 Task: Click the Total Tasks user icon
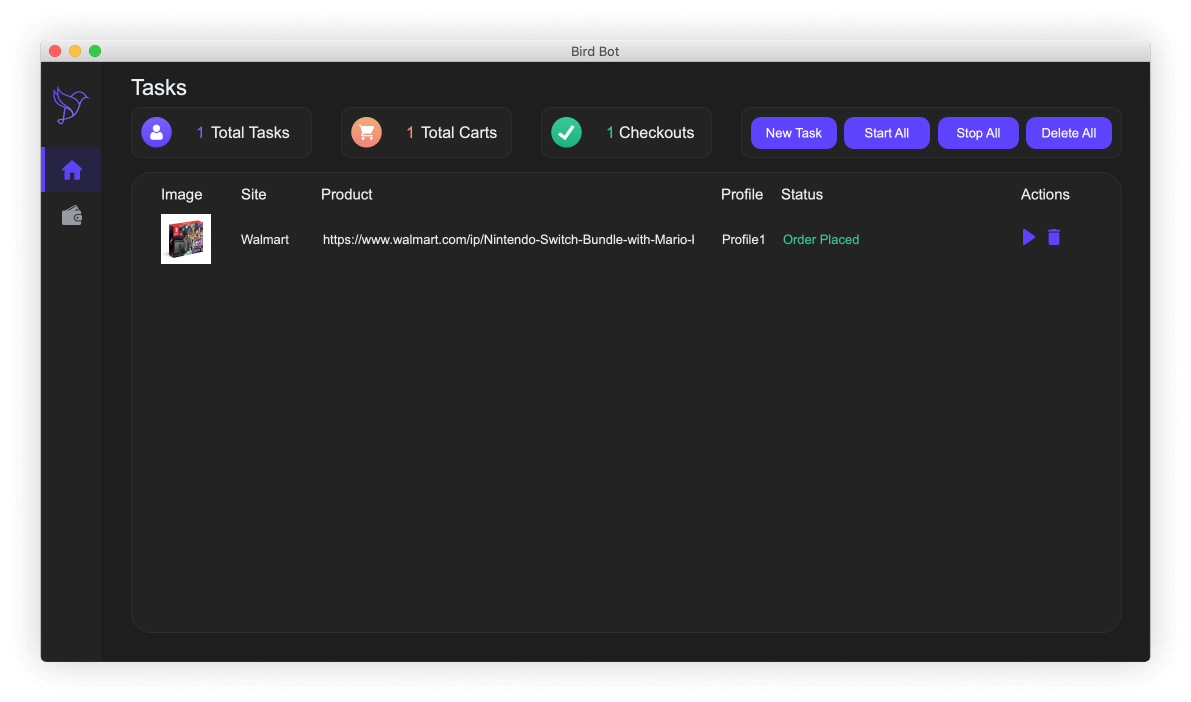pos(156,132)
